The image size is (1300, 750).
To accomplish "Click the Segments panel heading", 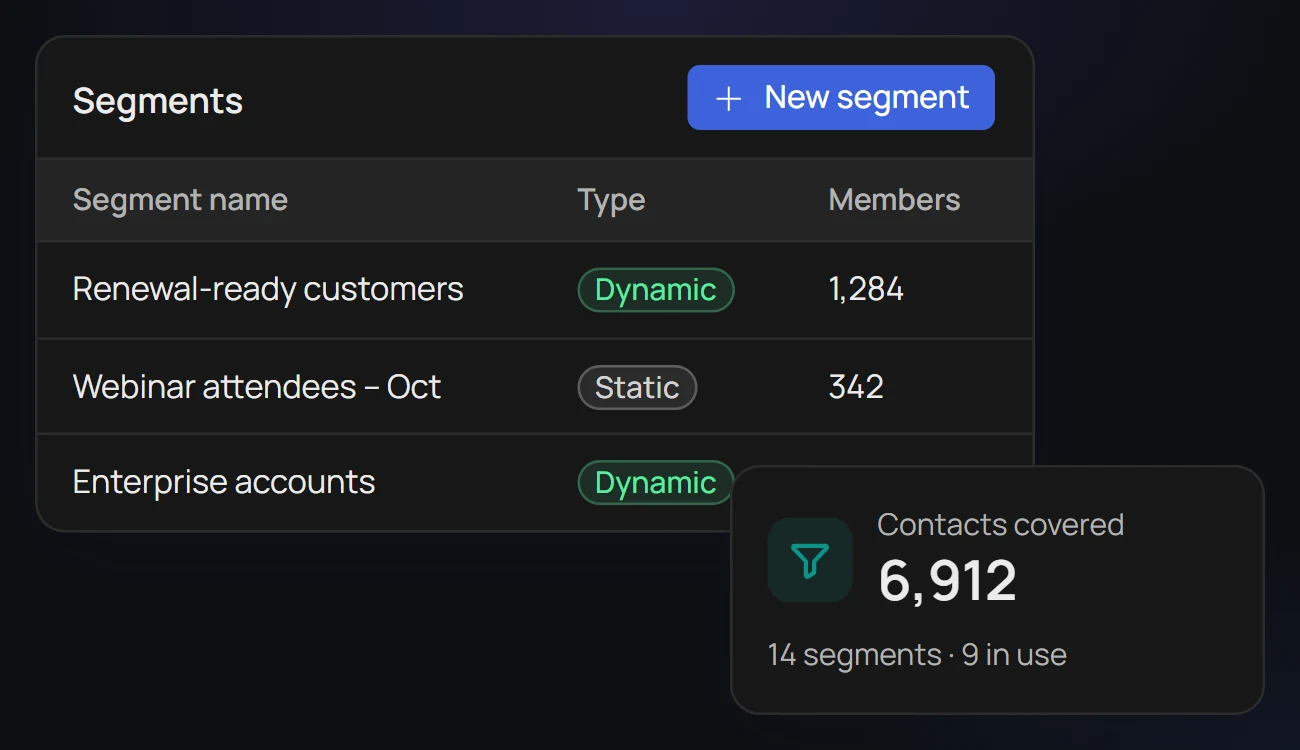I will [158, 101].
